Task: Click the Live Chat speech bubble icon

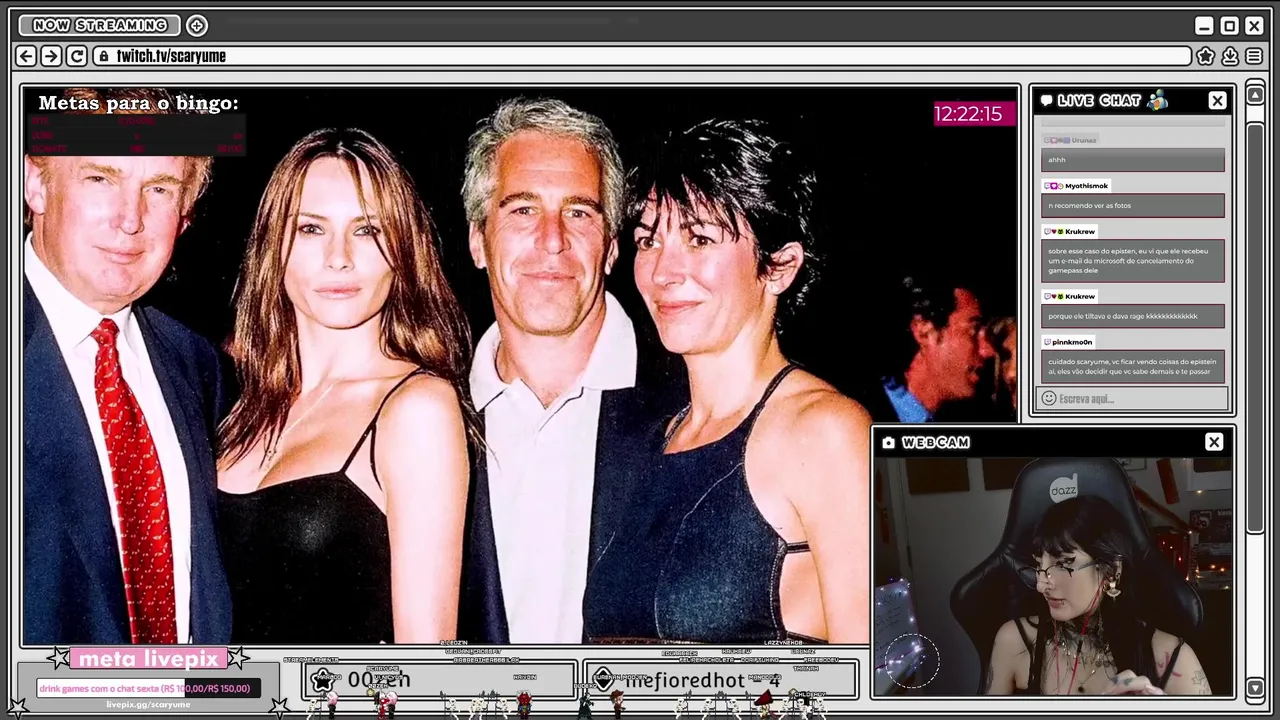Action: (x=1046, y=100)
